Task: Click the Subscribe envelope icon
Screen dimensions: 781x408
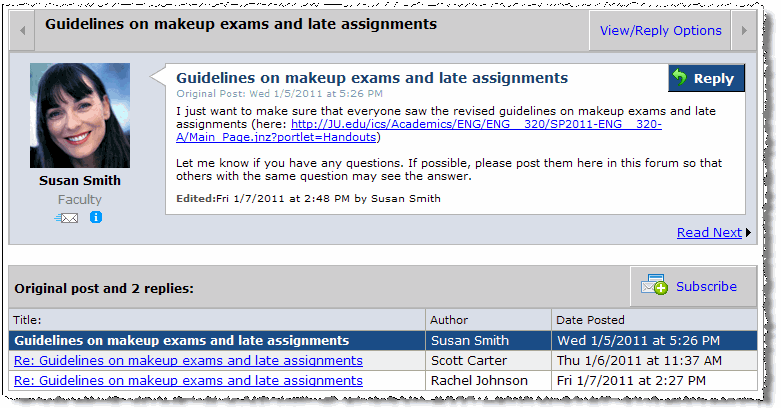Action: click(654, 286)
